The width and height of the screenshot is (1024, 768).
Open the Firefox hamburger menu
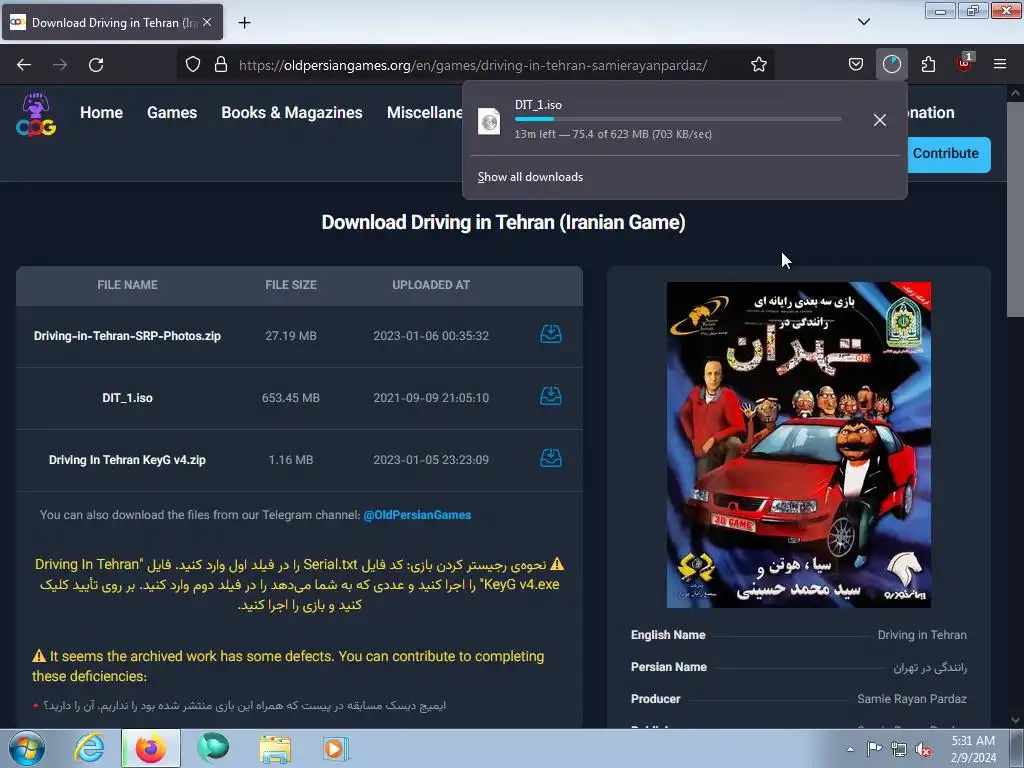pyautogui.click(x=1000, y=65)
